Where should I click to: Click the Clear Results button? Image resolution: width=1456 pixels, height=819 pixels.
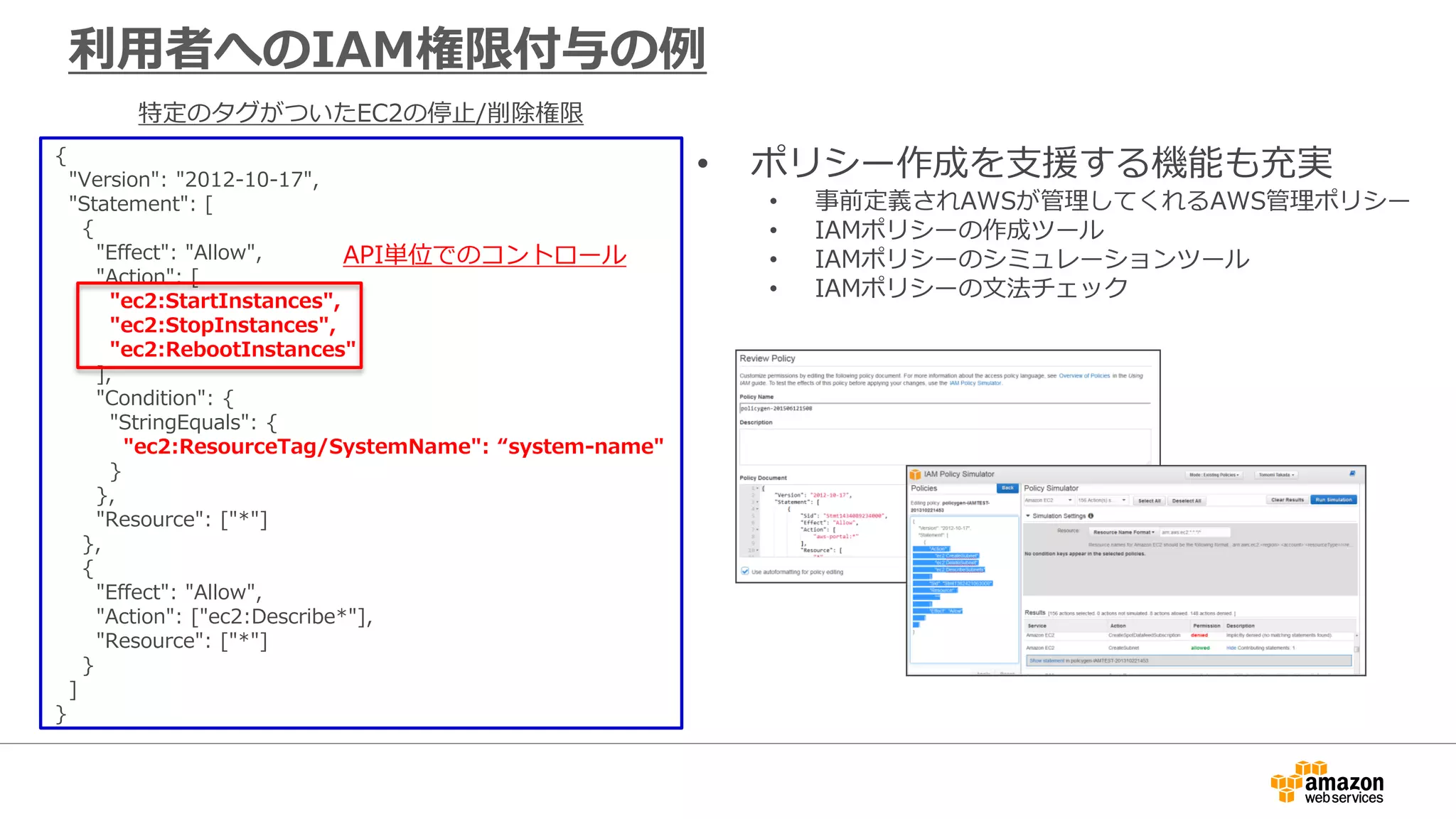click(1288, 500)
